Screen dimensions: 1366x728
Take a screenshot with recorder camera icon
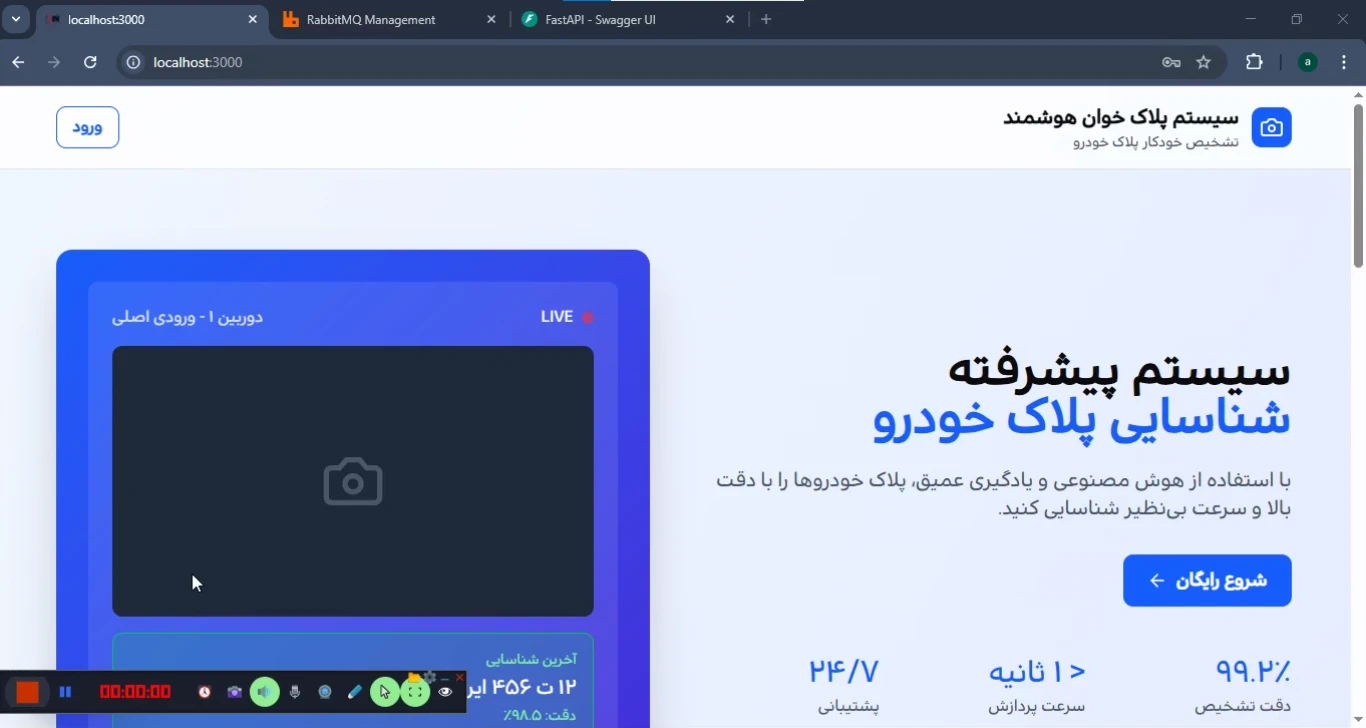tap(235, 692)
